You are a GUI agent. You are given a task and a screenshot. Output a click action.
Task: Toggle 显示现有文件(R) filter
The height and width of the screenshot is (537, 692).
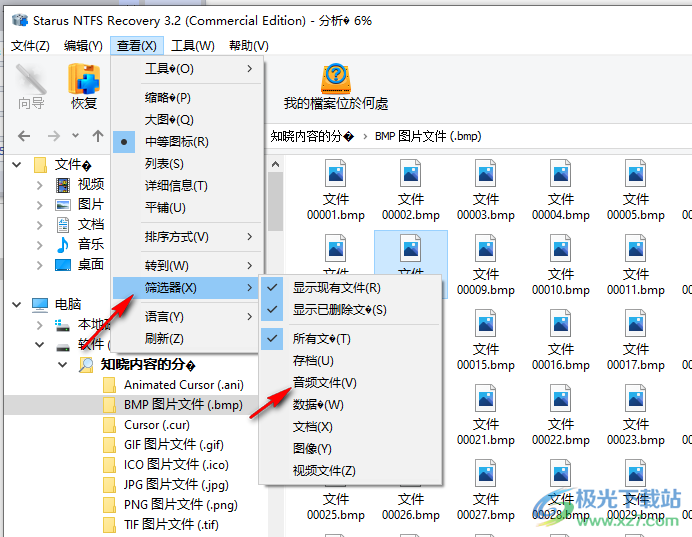pos(351,288)
